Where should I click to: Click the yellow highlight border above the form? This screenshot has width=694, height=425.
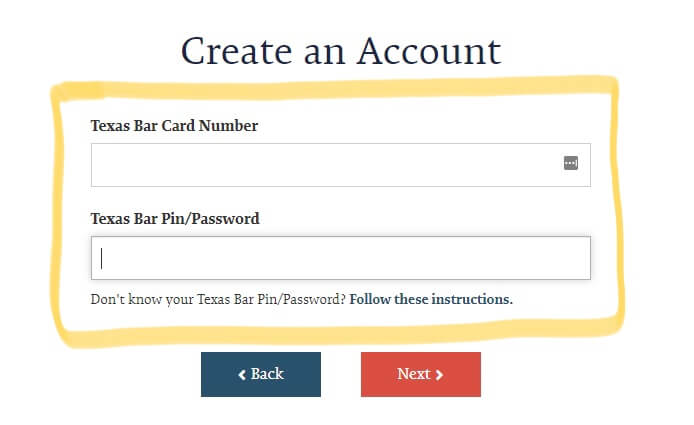[x=336, y=89]
